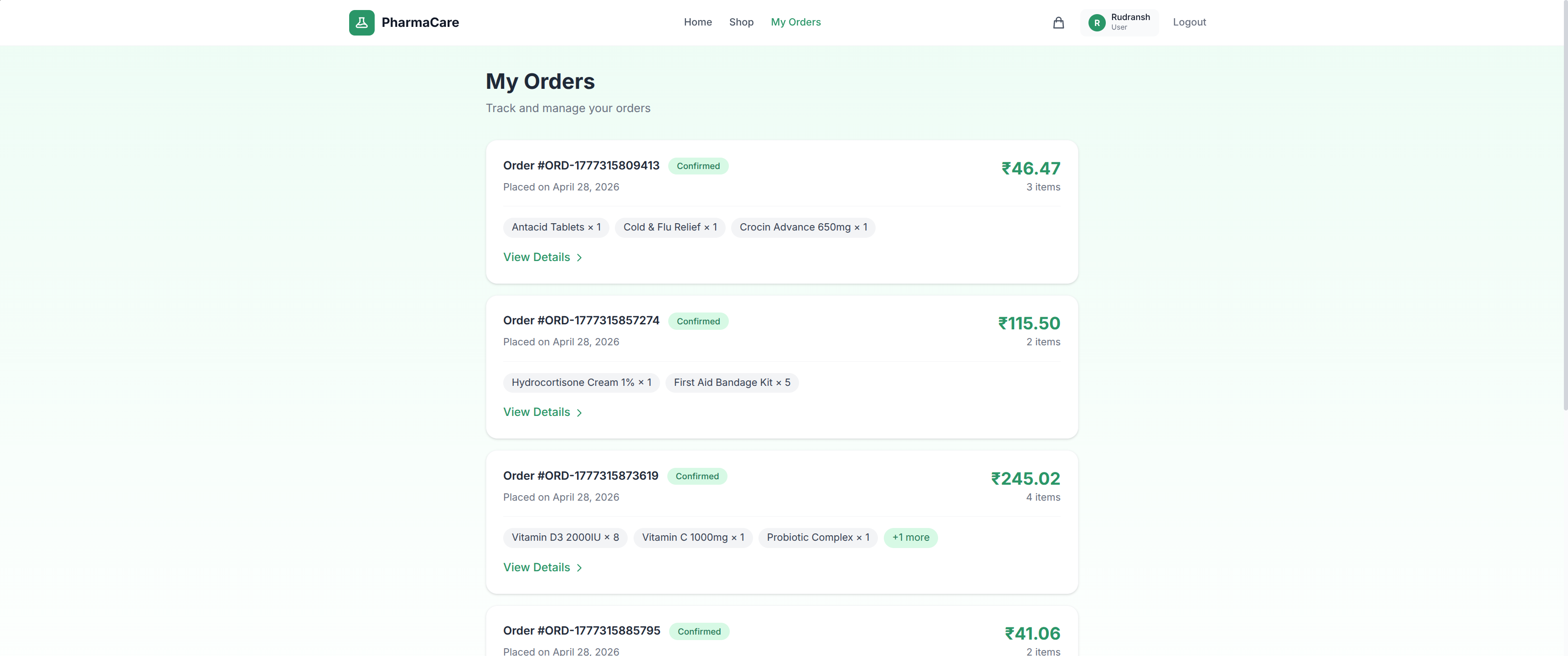Click the My Orders page heading
The height and width of the screenshot is (656, 1568).
(540, 82)
